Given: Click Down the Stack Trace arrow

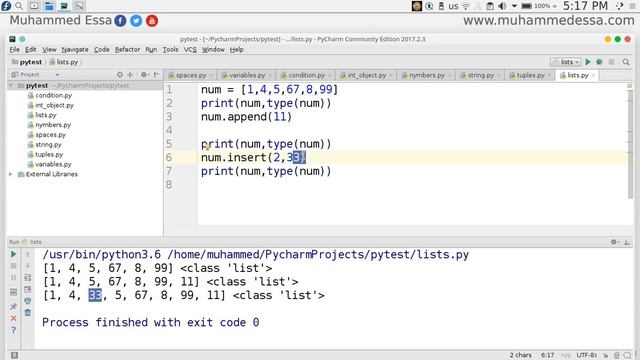Looking at the screenshot, I should [x=28, y=266].
